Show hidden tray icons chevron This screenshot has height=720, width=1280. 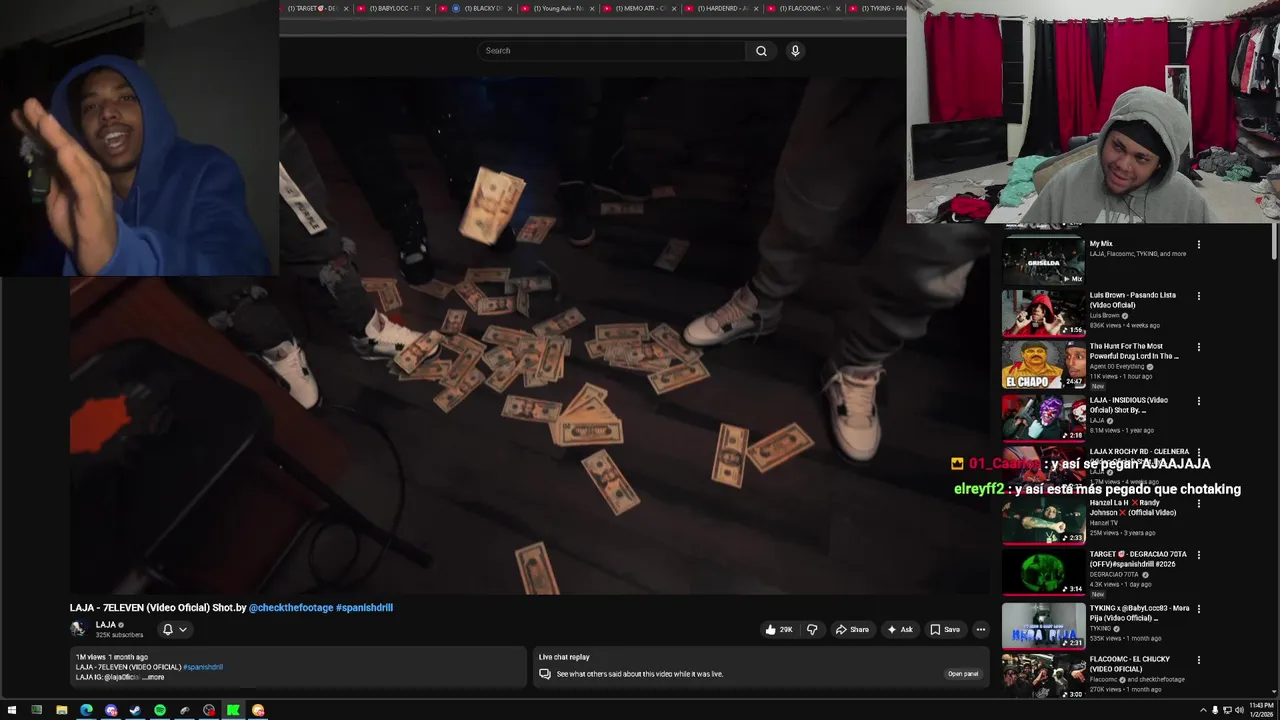(1203, 710)
